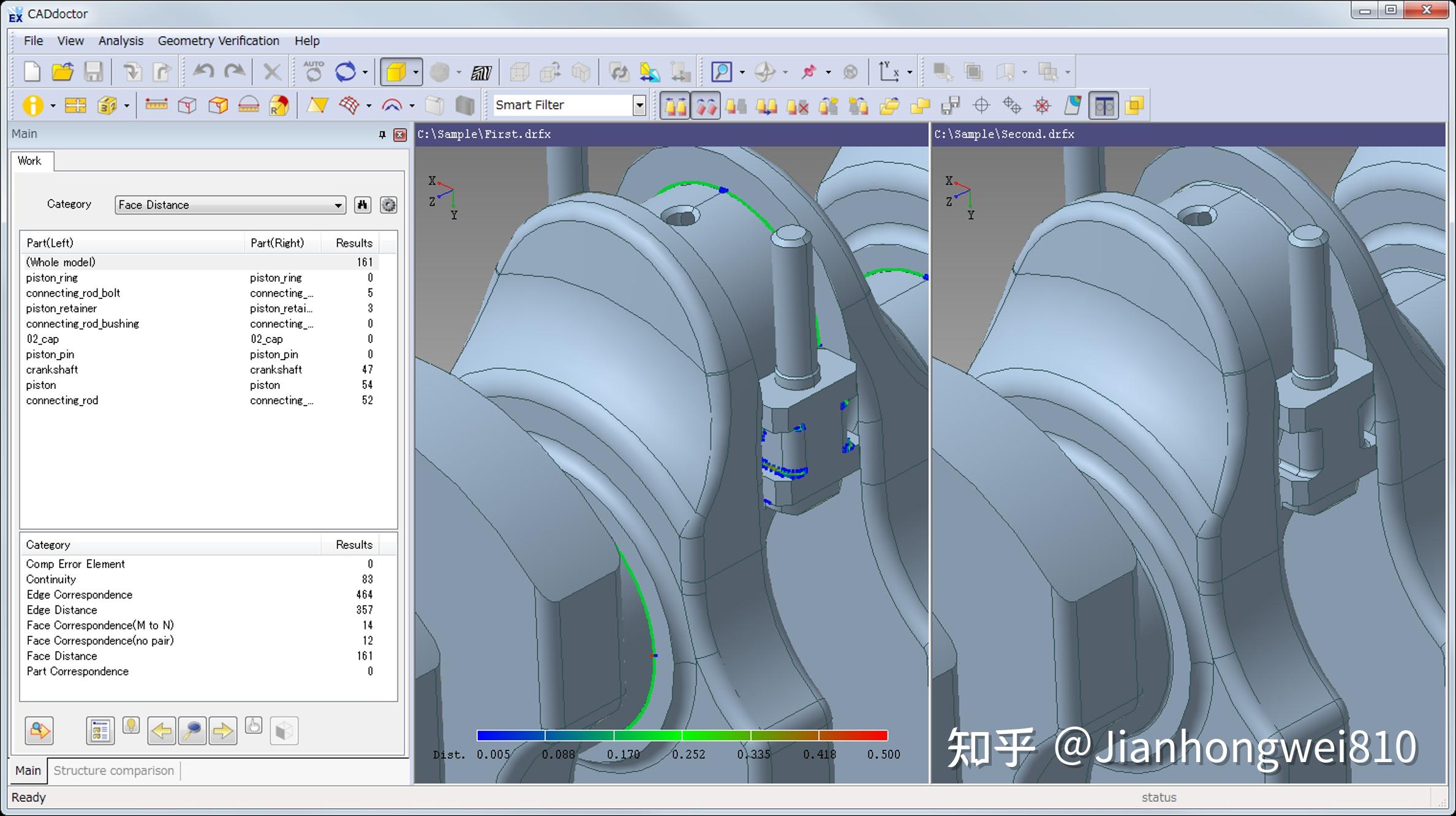Open the Smart Filter dropdown
The height and width of the screenshot is (816, 1456).
639,105
